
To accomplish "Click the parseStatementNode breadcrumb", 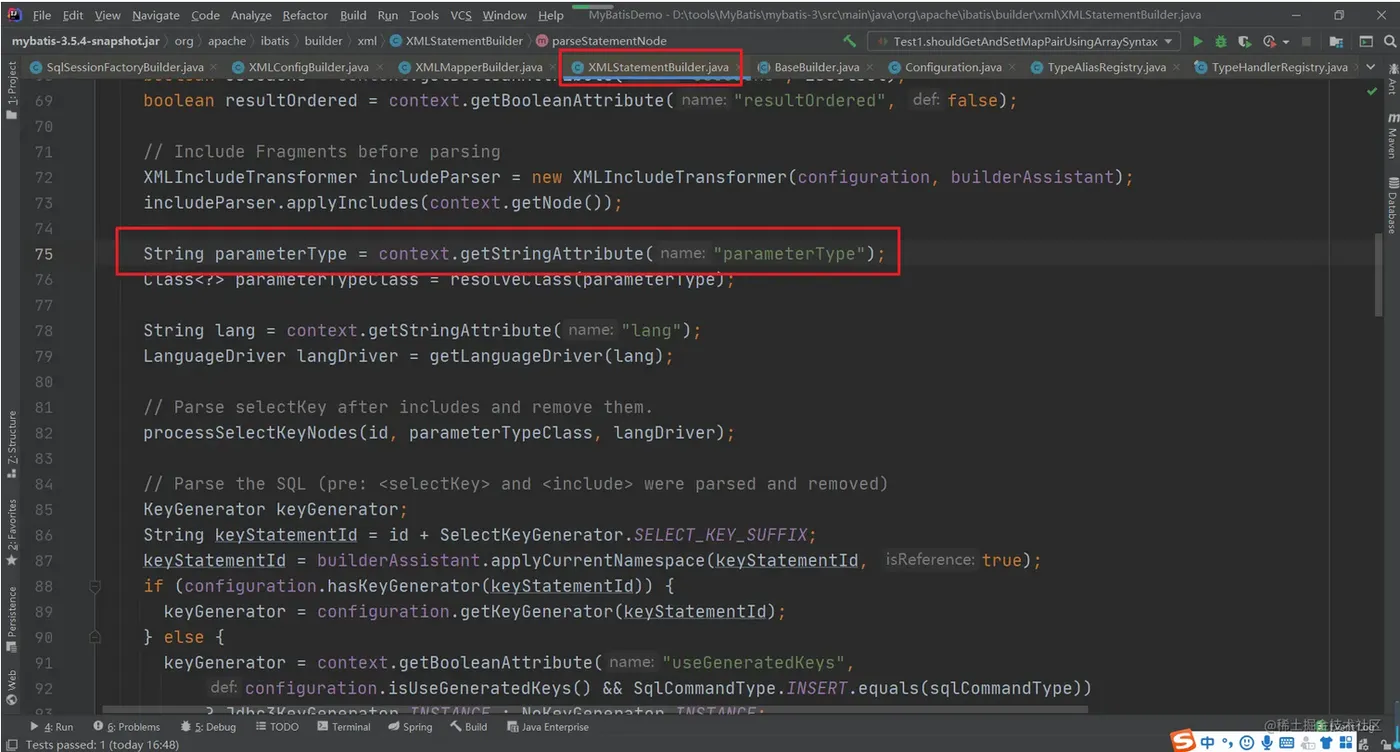I will (x=601, y=41).
